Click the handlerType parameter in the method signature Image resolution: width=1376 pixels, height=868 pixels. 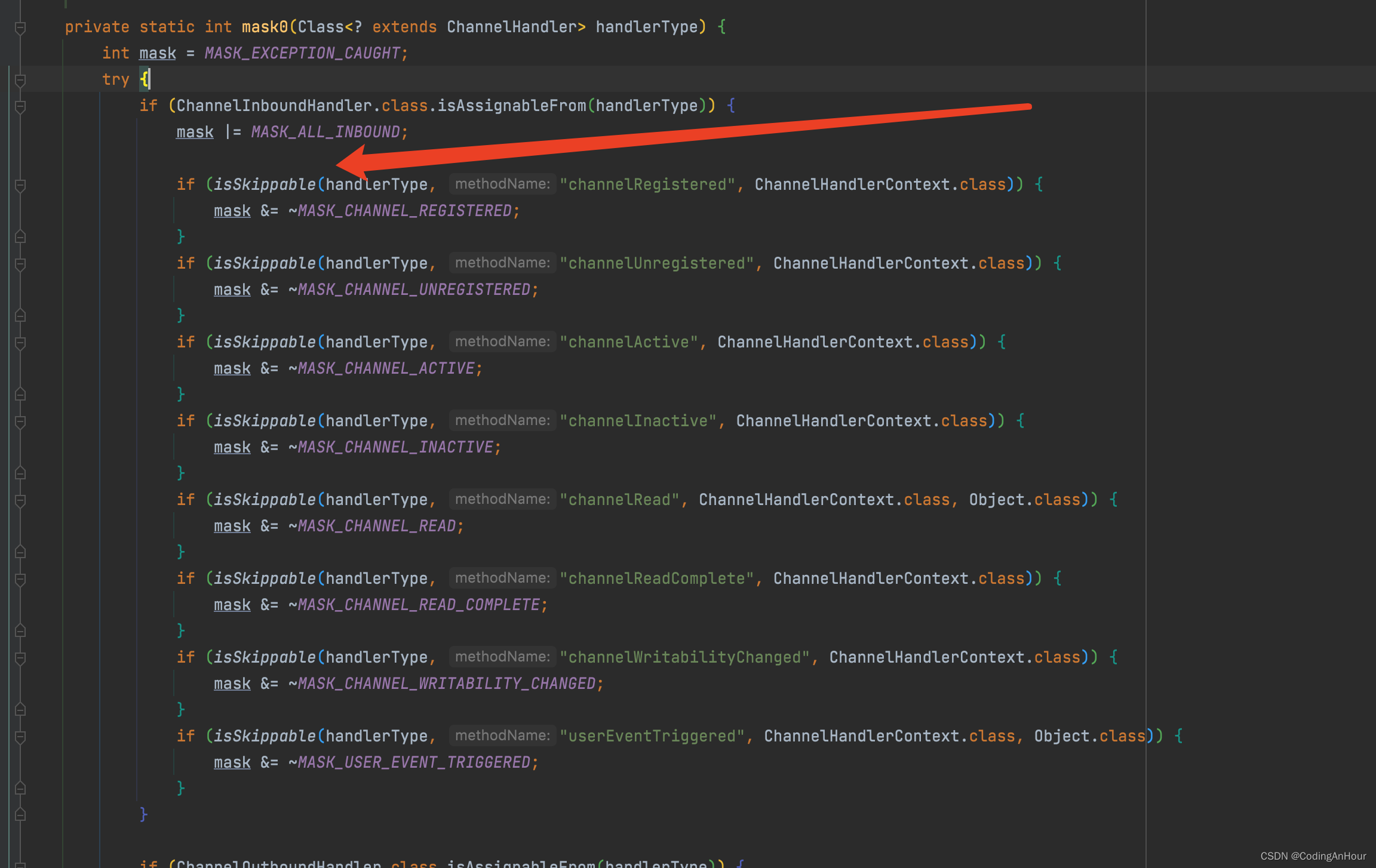(x=647, y=26)
